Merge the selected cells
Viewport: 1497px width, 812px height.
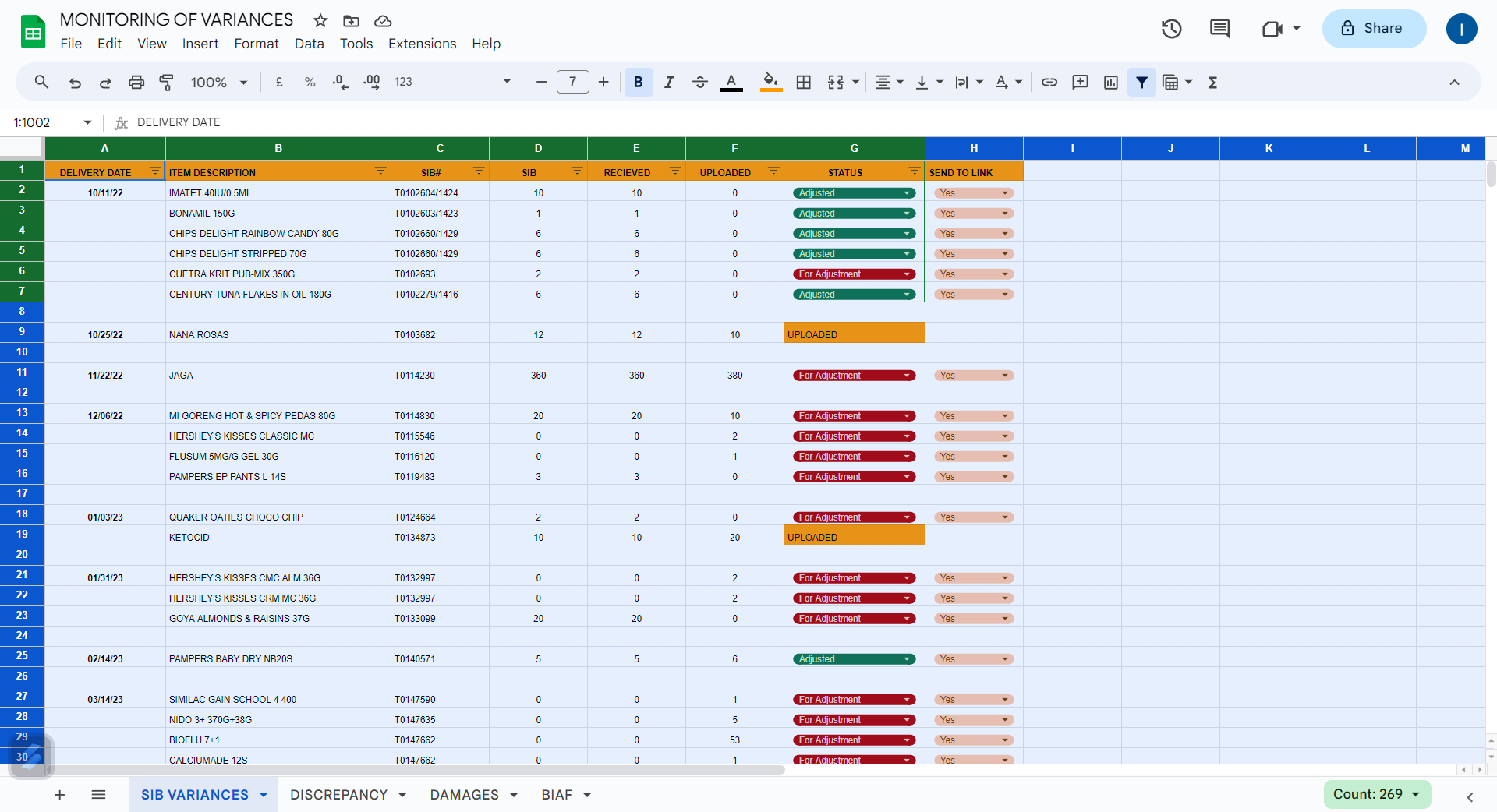836,82
